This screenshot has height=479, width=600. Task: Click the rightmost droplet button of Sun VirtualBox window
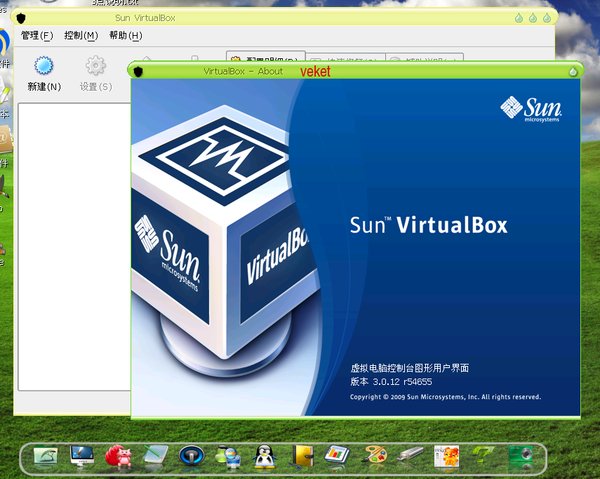point(547,18)
